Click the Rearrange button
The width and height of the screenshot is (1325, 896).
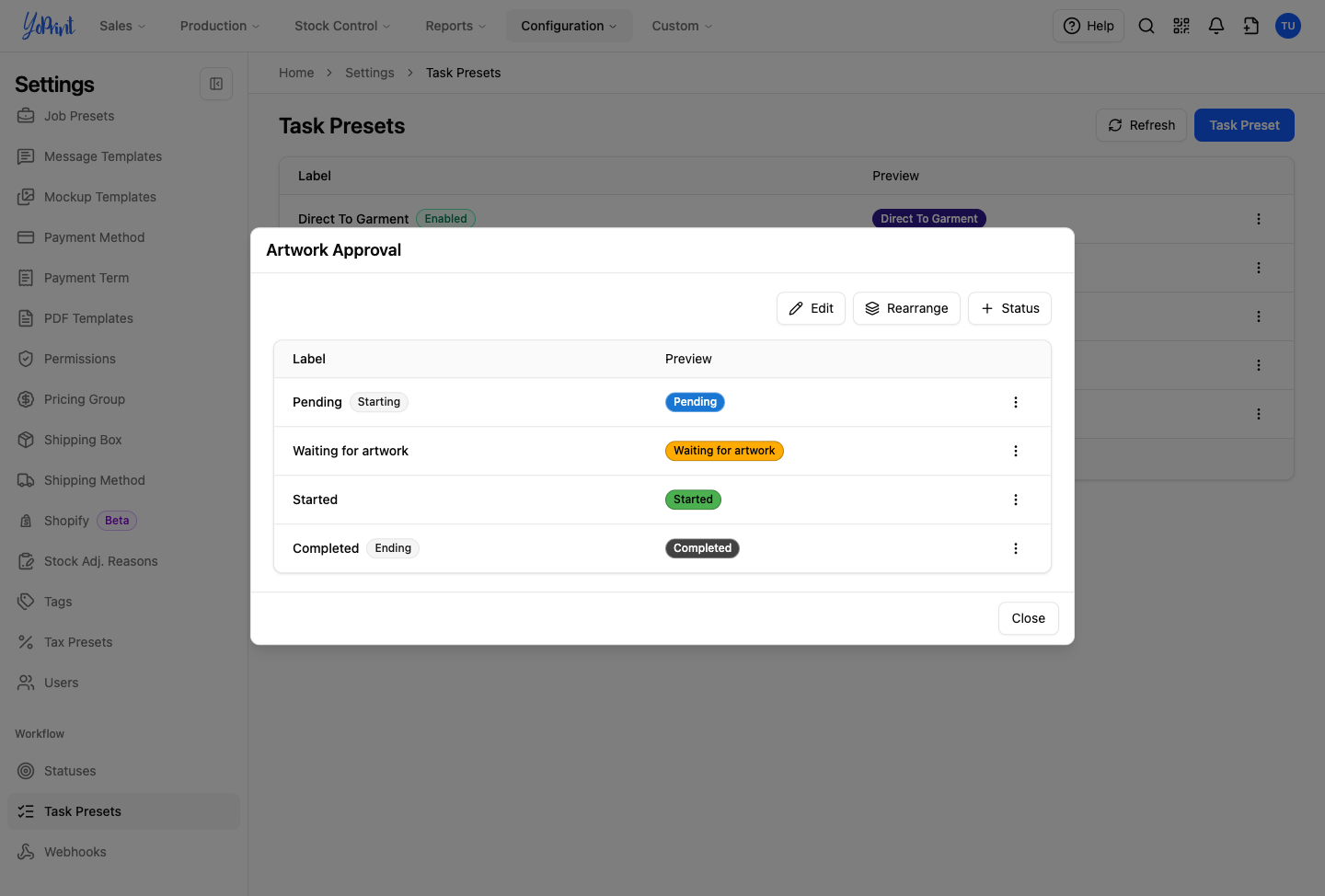[906, 308]
